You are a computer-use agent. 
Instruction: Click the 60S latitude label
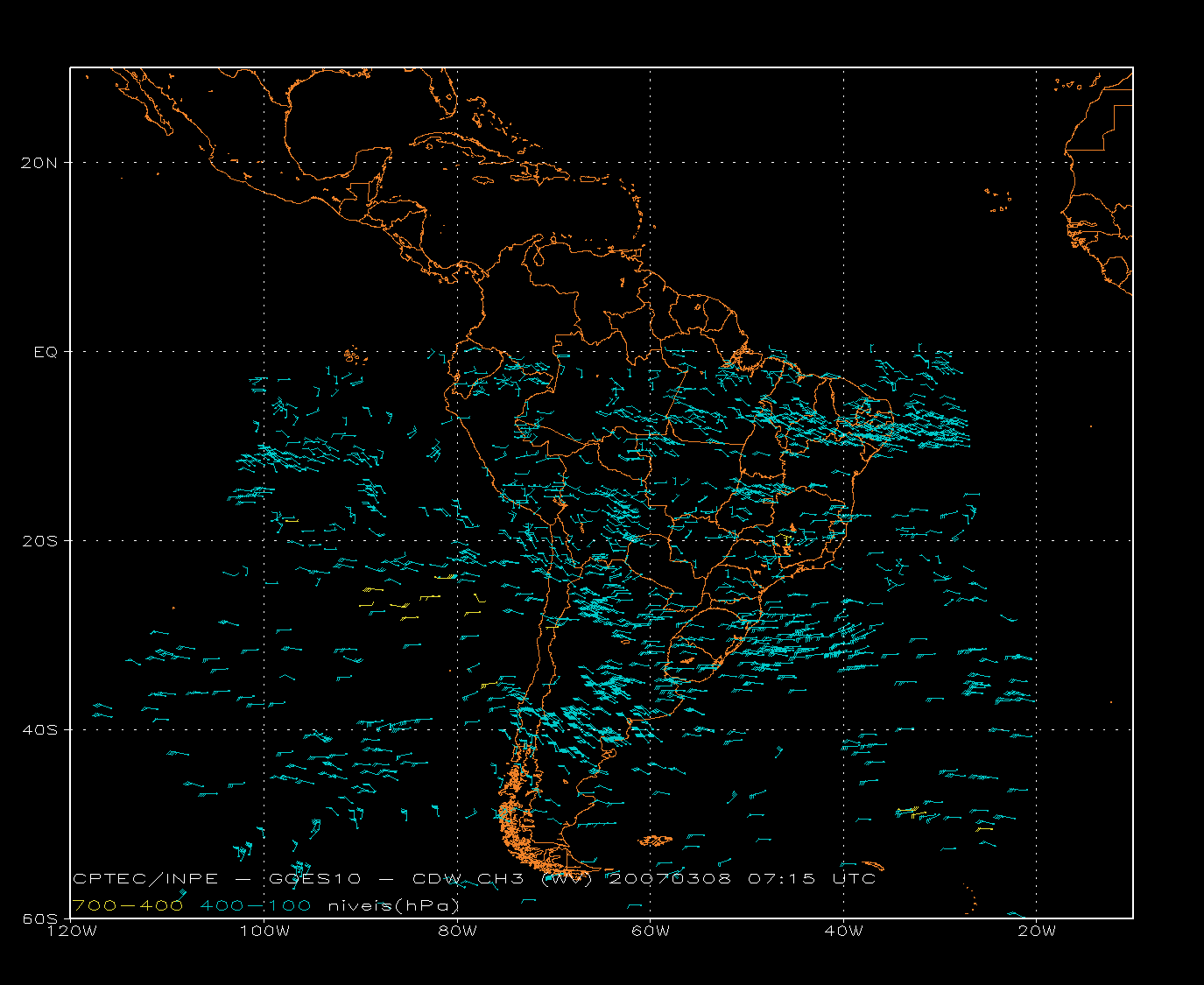[x=42, y=918]
